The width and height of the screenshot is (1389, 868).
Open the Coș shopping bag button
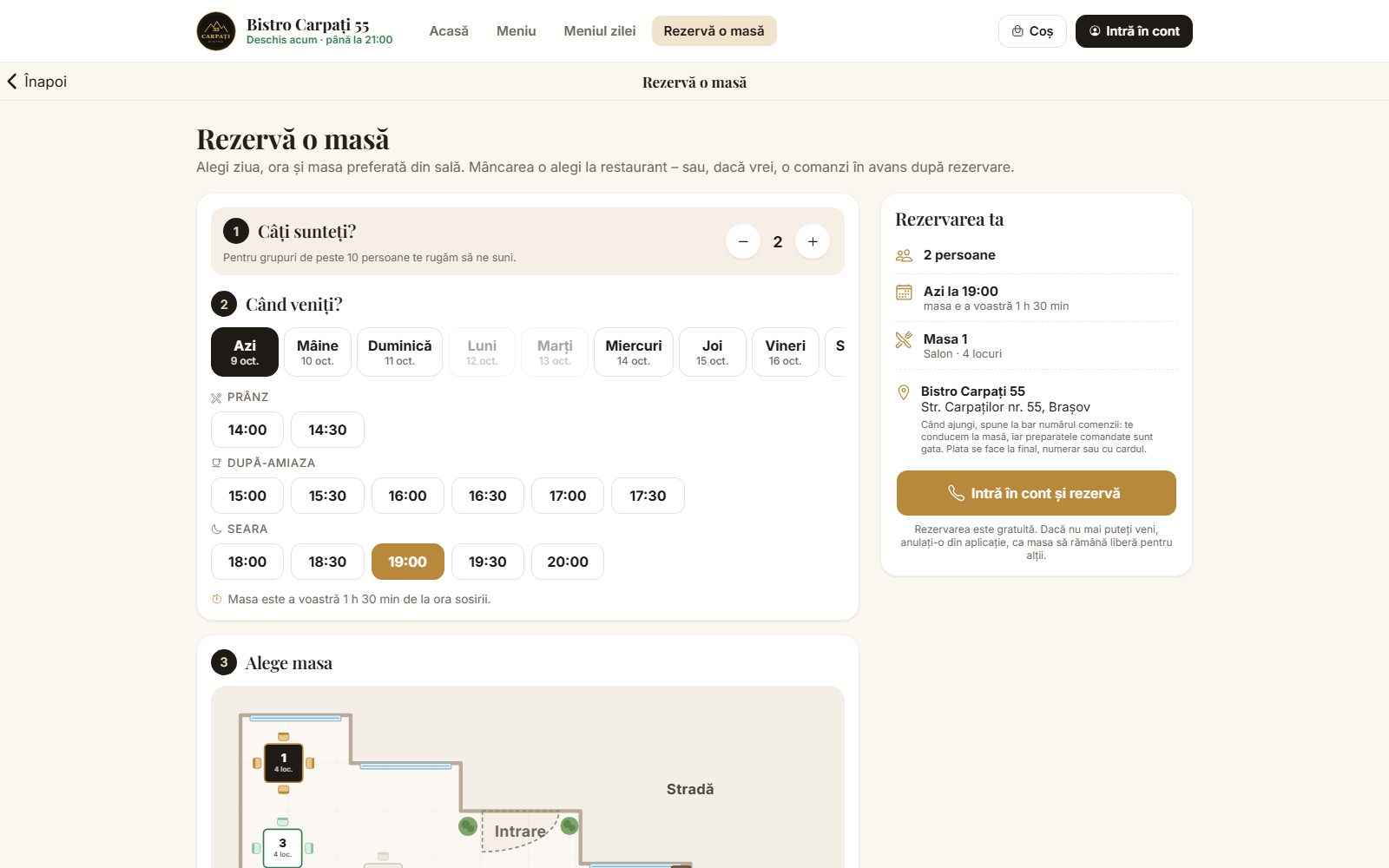1032,31
